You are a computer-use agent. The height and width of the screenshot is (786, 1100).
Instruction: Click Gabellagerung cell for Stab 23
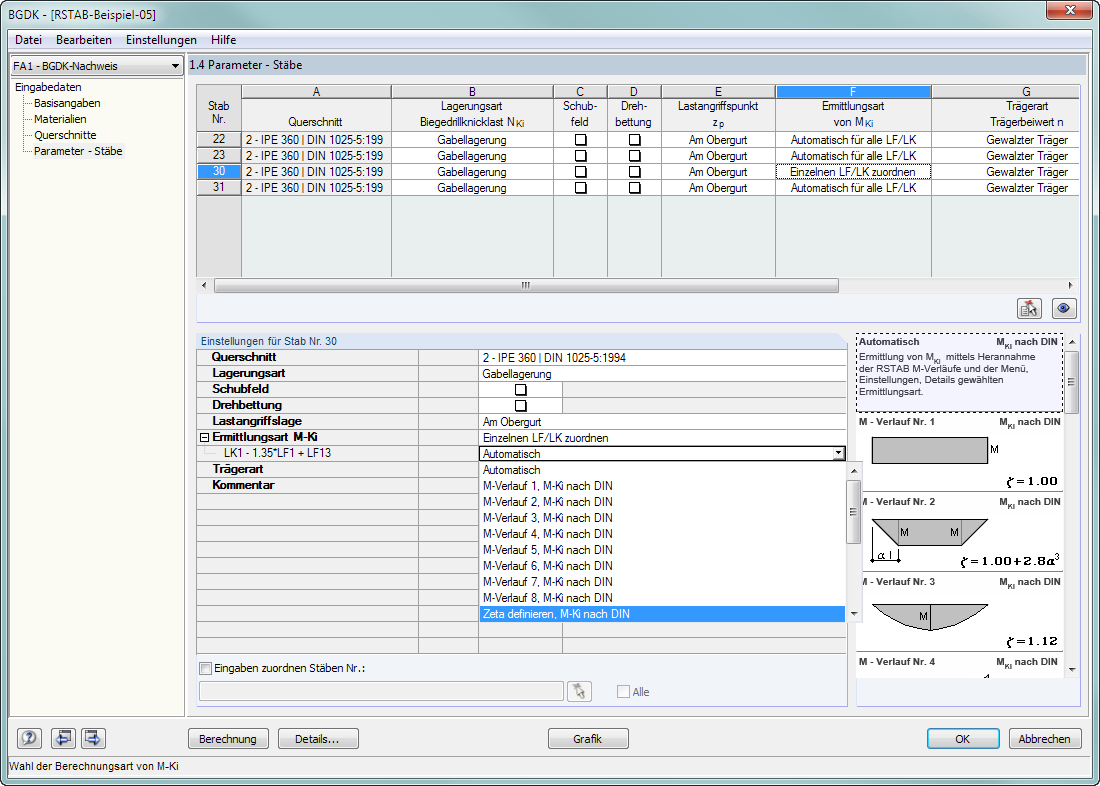(472, 156)
